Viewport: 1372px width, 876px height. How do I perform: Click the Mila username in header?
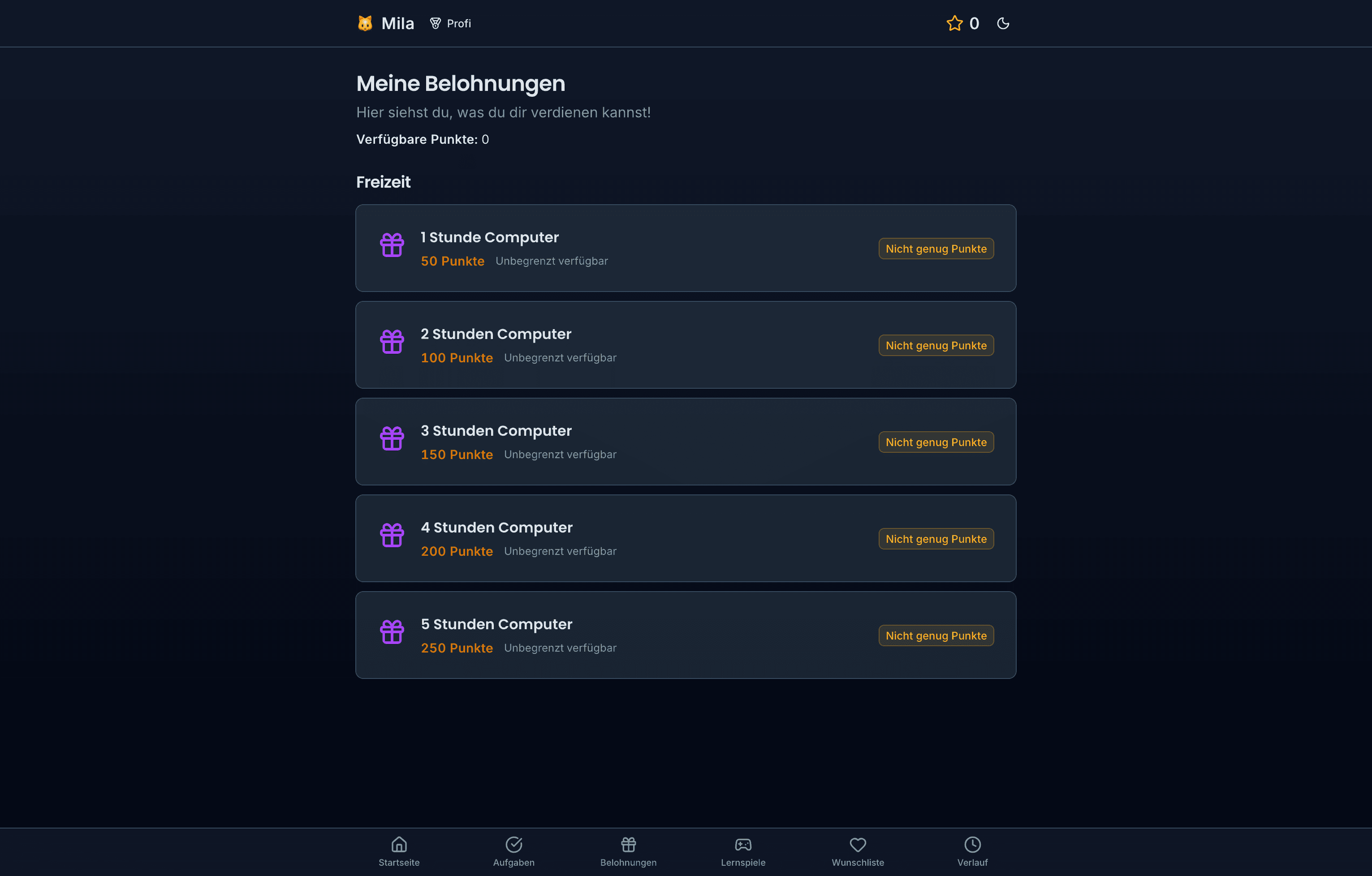(x=397, y=23)
